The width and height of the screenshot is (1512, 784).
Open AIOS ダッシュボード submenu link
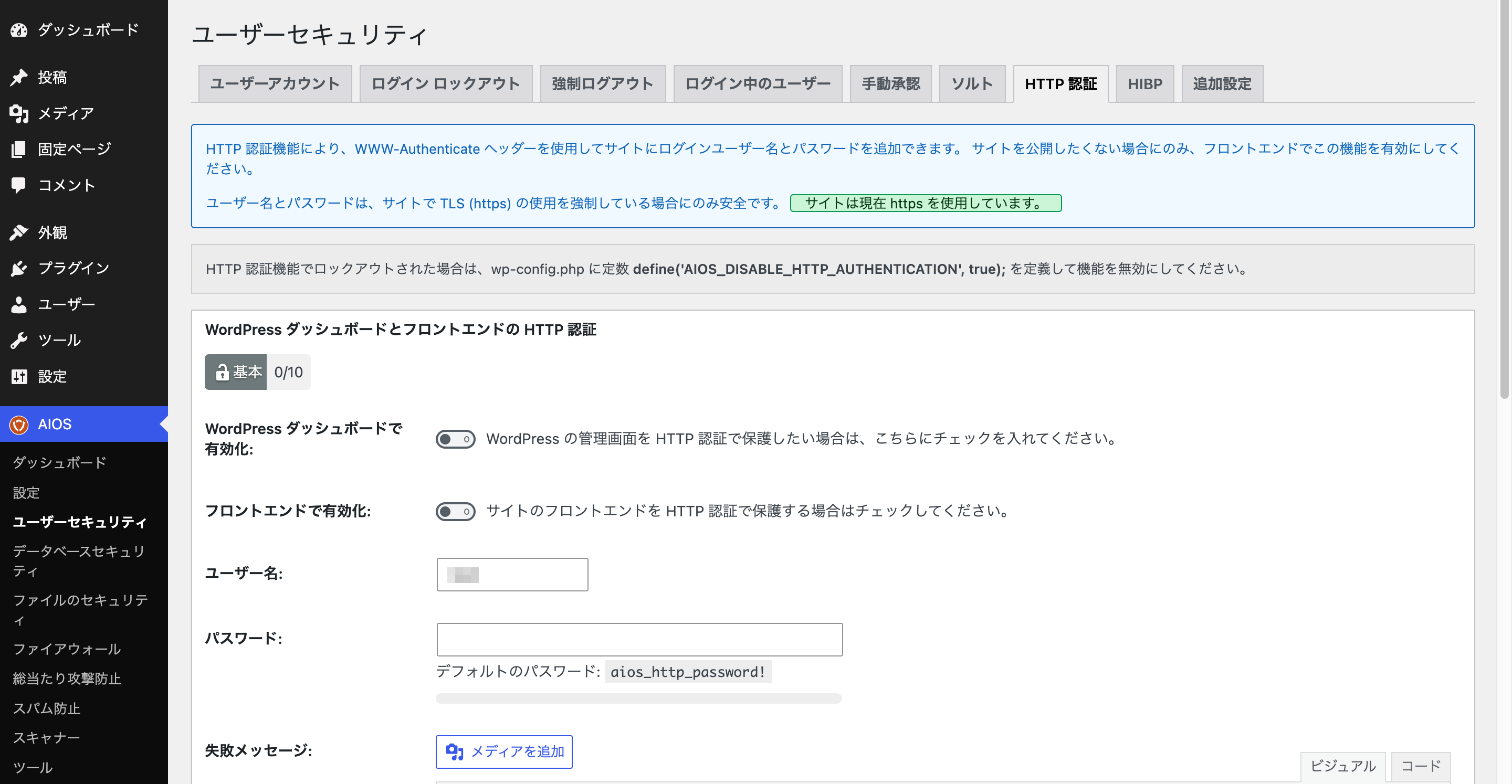point(59,463)
